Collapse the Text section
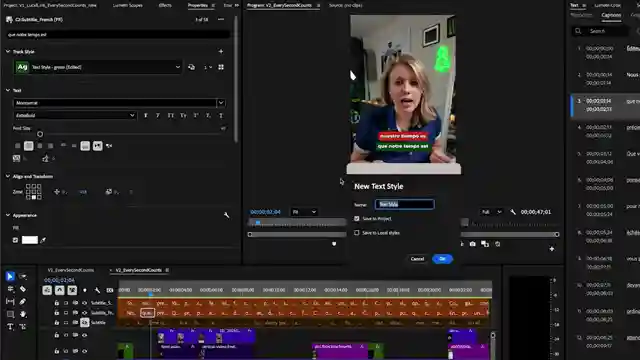 [x=8, y=90]
